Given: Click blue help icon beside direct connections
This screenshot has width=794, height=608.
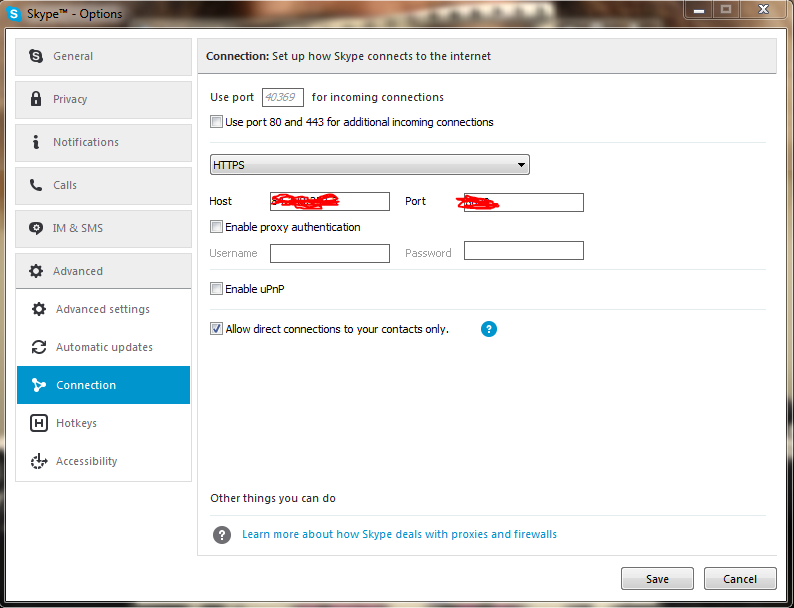Looking at the screenshot, I should tap(489, 329).
